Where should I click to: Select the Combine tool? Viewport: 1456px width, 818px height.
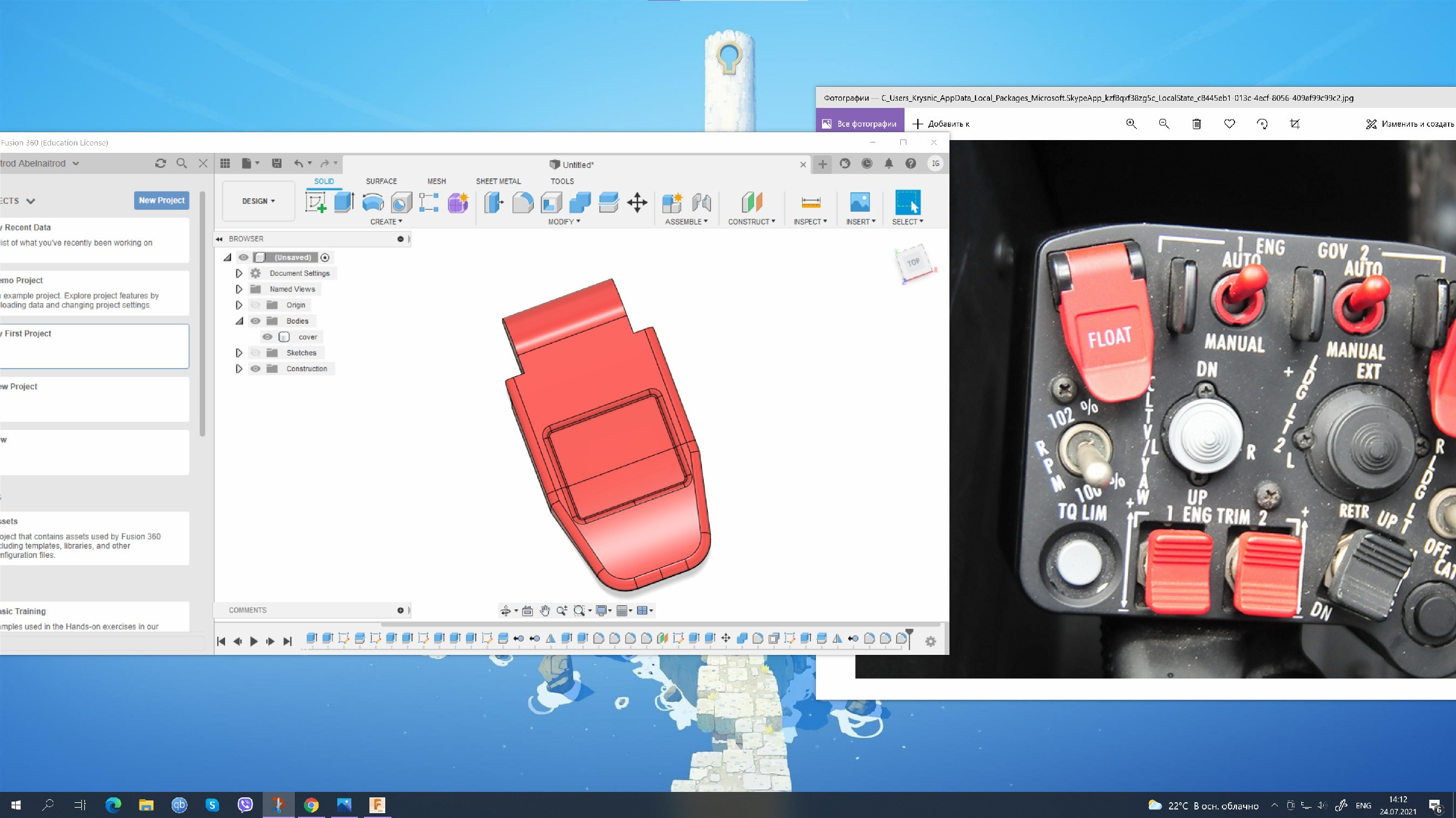tap(579, 202)
